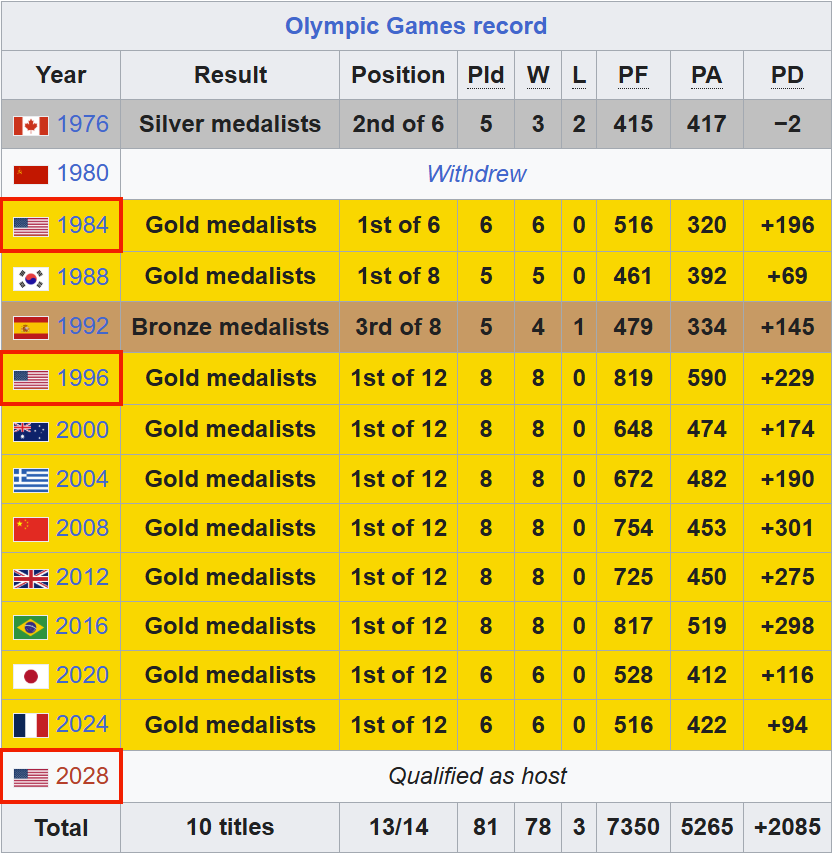Open the 2008 year link
The width and height of the screenshot is (834, 855).
(82, 528)
